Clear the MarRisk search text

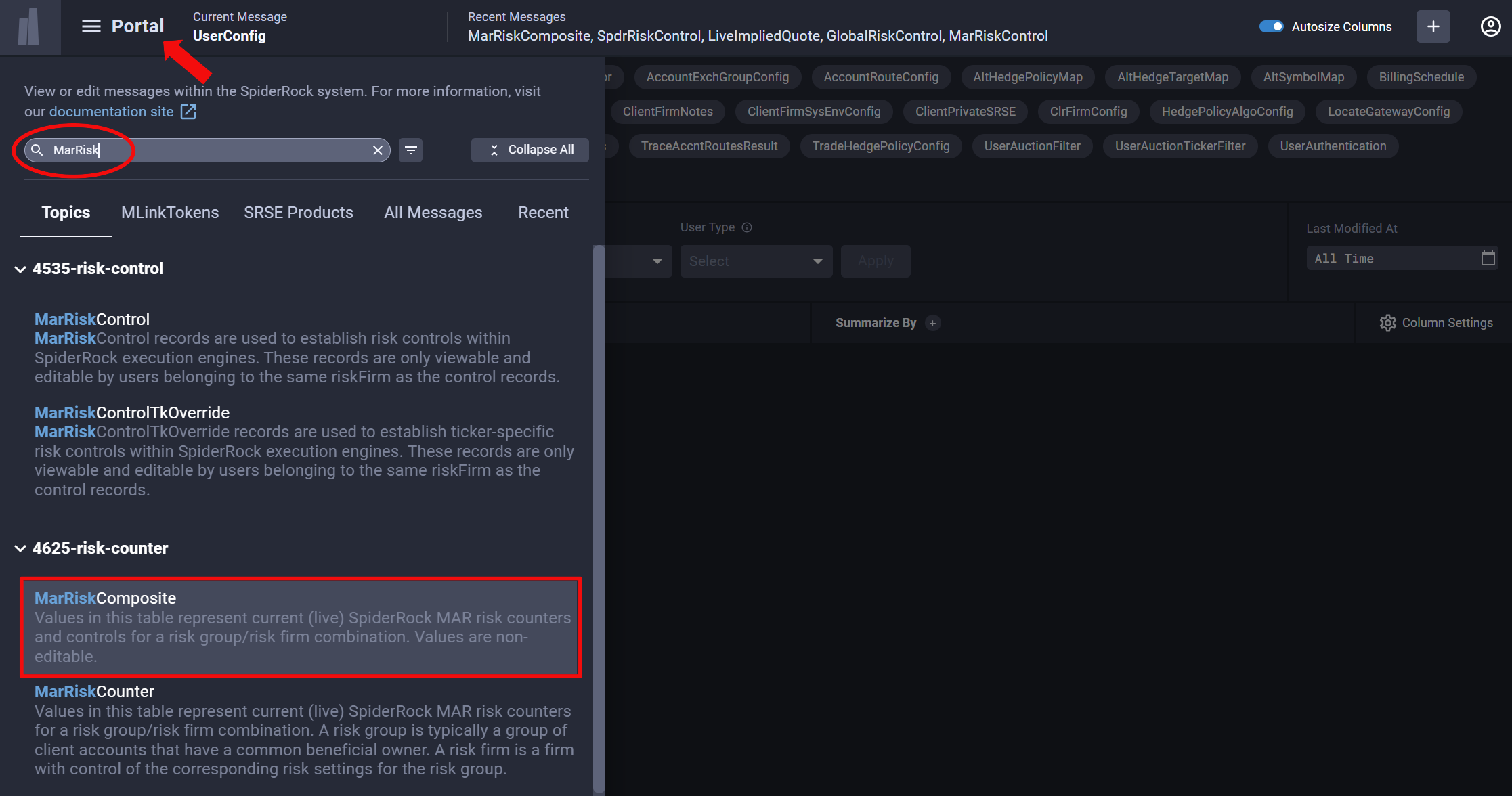(x=378, y=150)
